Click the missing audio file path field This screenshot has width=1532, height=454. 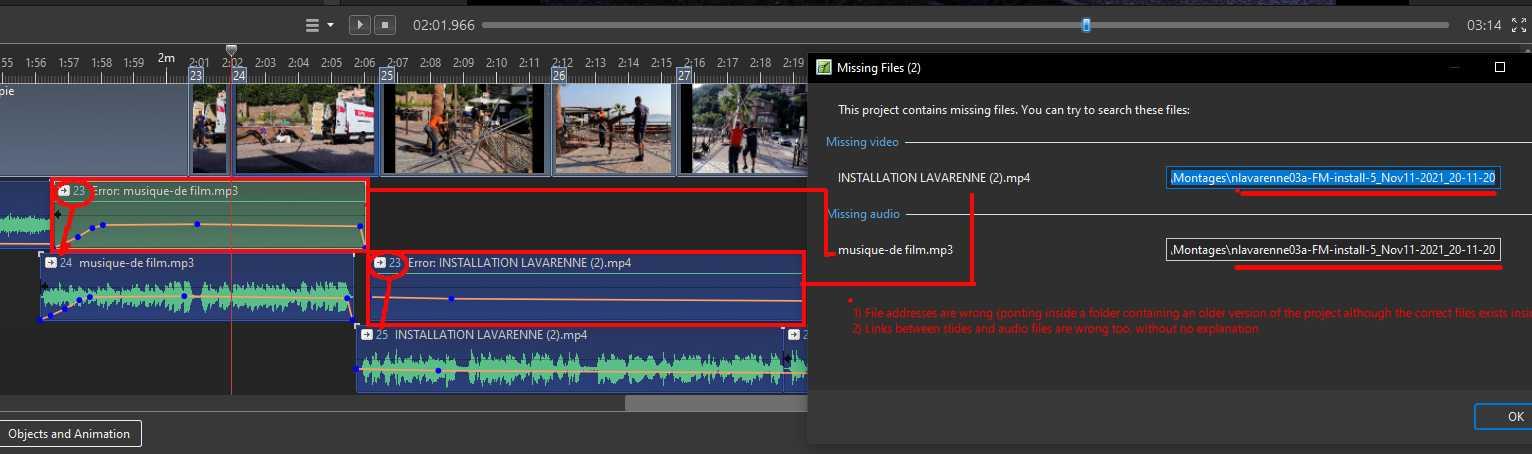(x=1333, y=250)
